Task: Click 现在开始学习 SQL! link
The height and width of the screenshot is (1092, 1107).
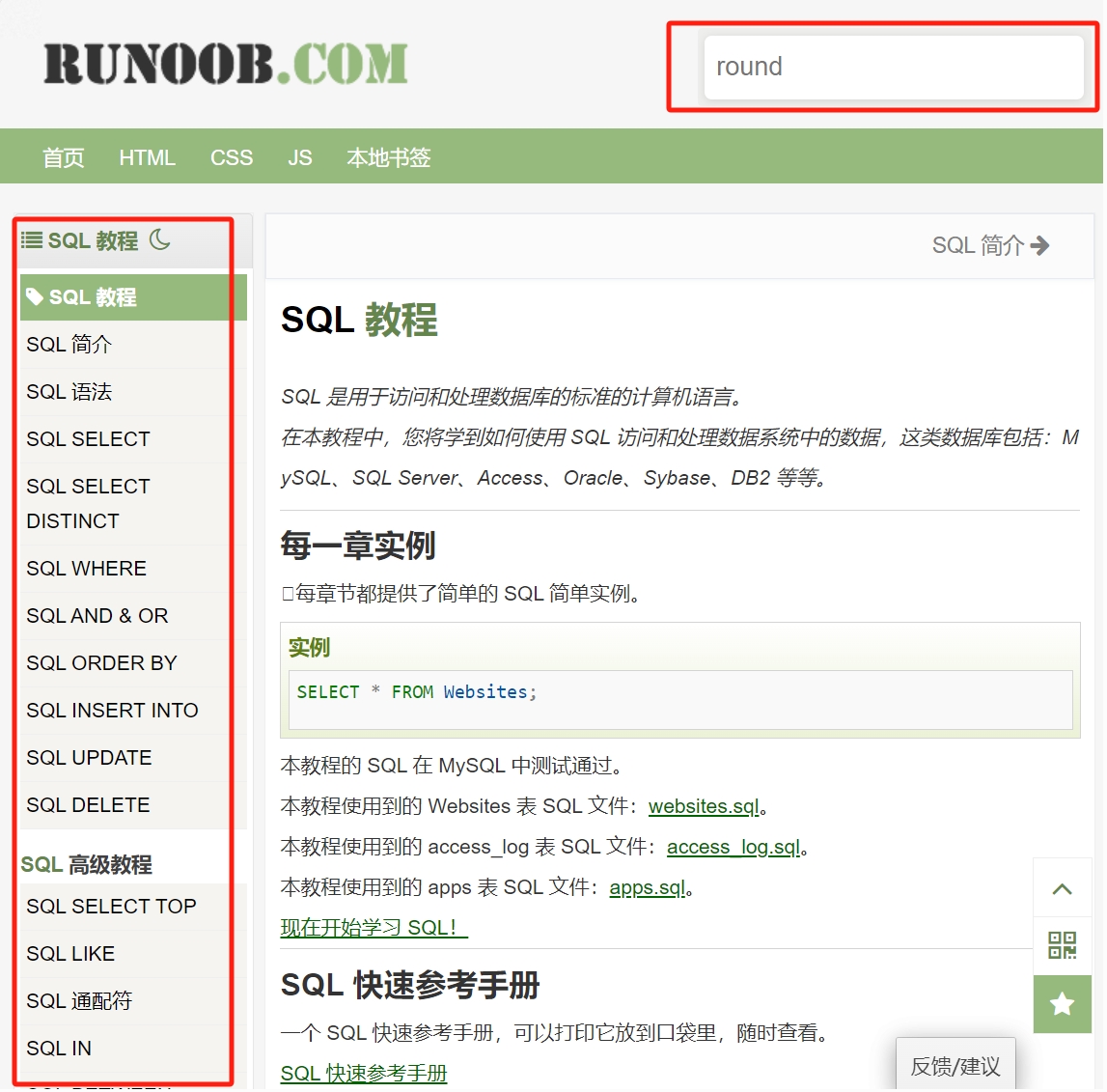Action: click(373, 928)
